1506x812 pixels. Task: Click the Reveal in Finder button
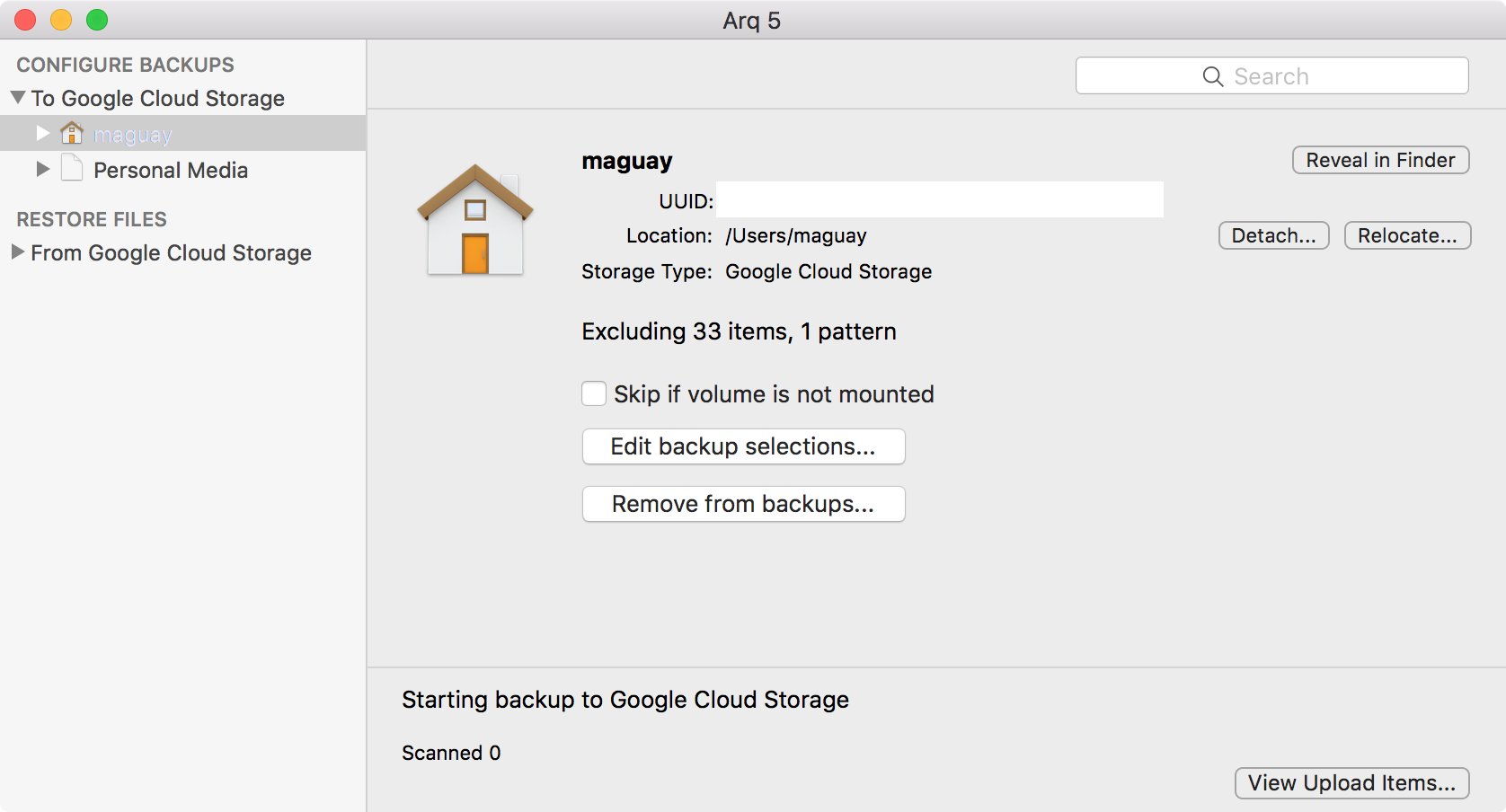coord(1380,160)
